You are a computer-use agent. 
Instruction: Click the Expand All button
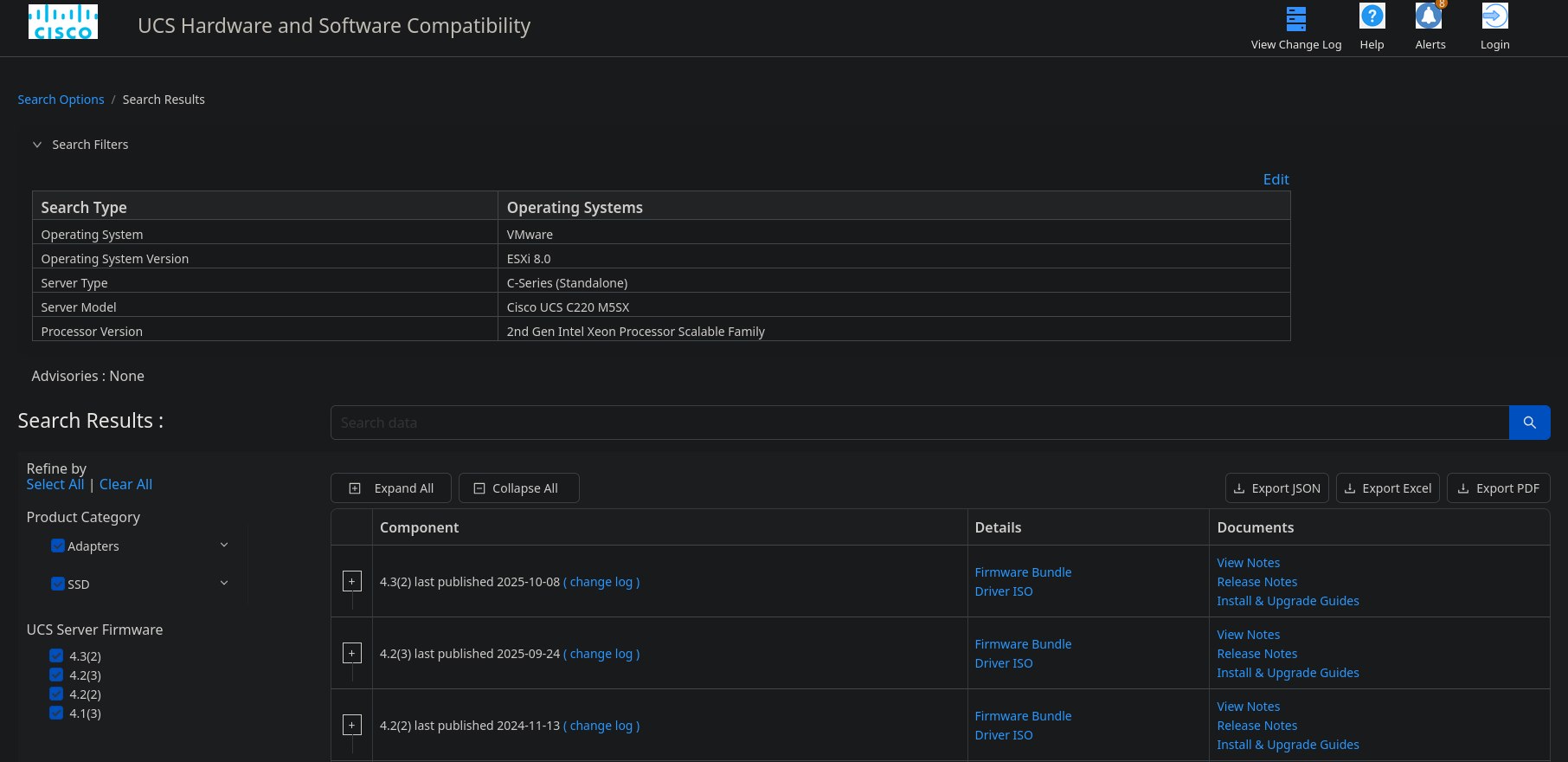tap(391, 488)
